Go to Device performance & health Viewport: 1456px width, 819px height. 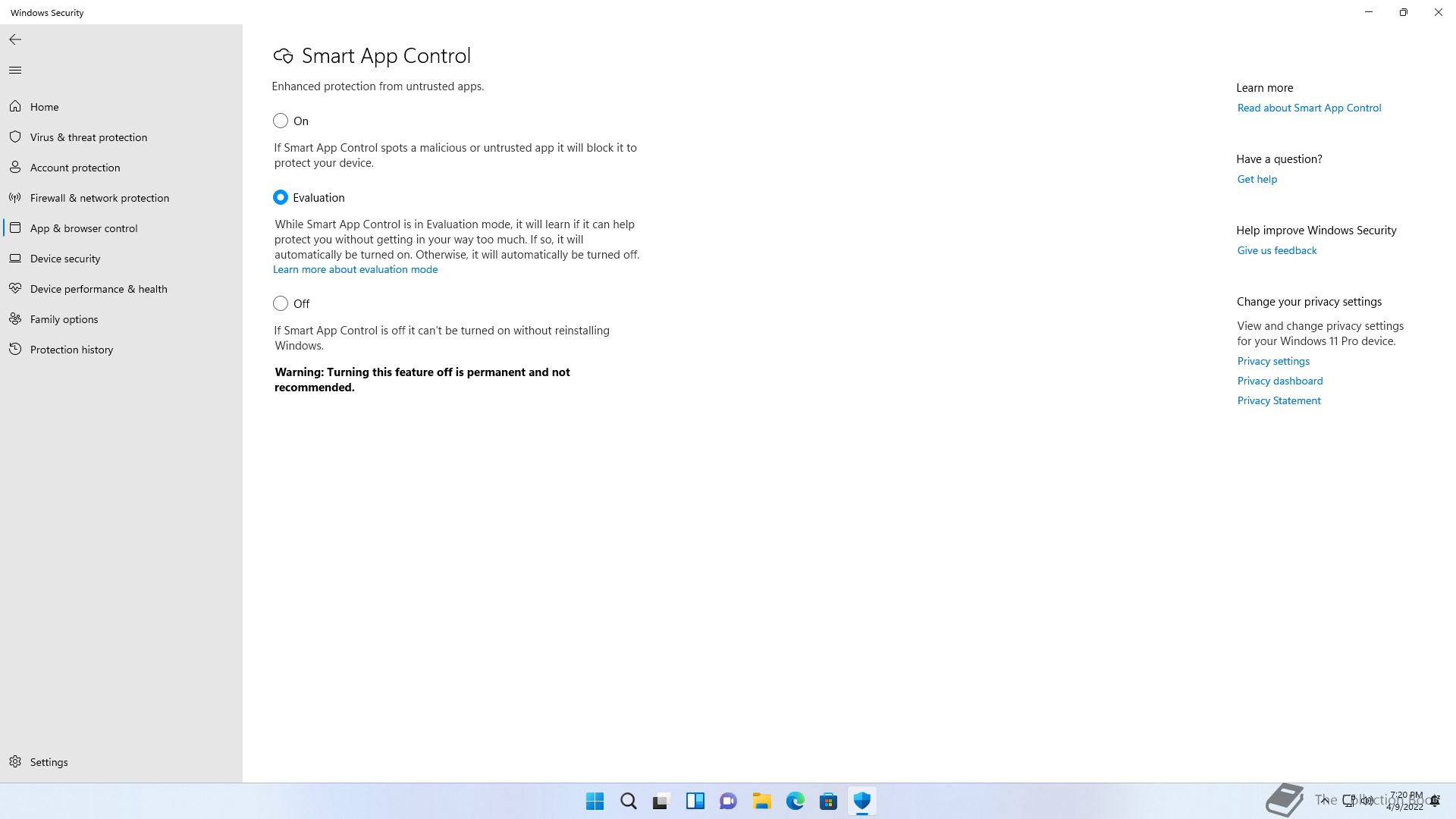point(121,289)
